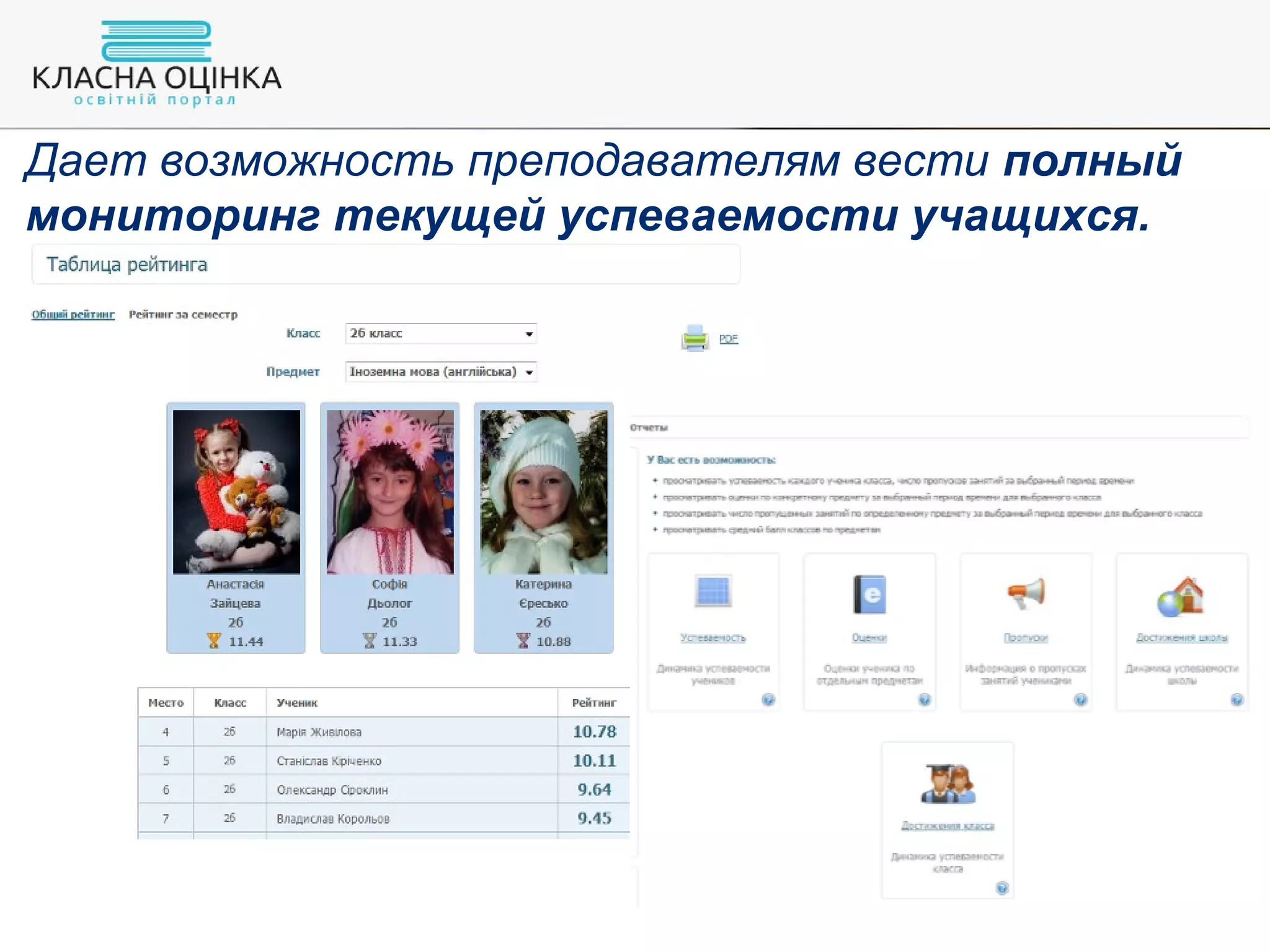Click the Достижения школы house icon
This screenshot has height=952, width=1270.
point(1181,596)
